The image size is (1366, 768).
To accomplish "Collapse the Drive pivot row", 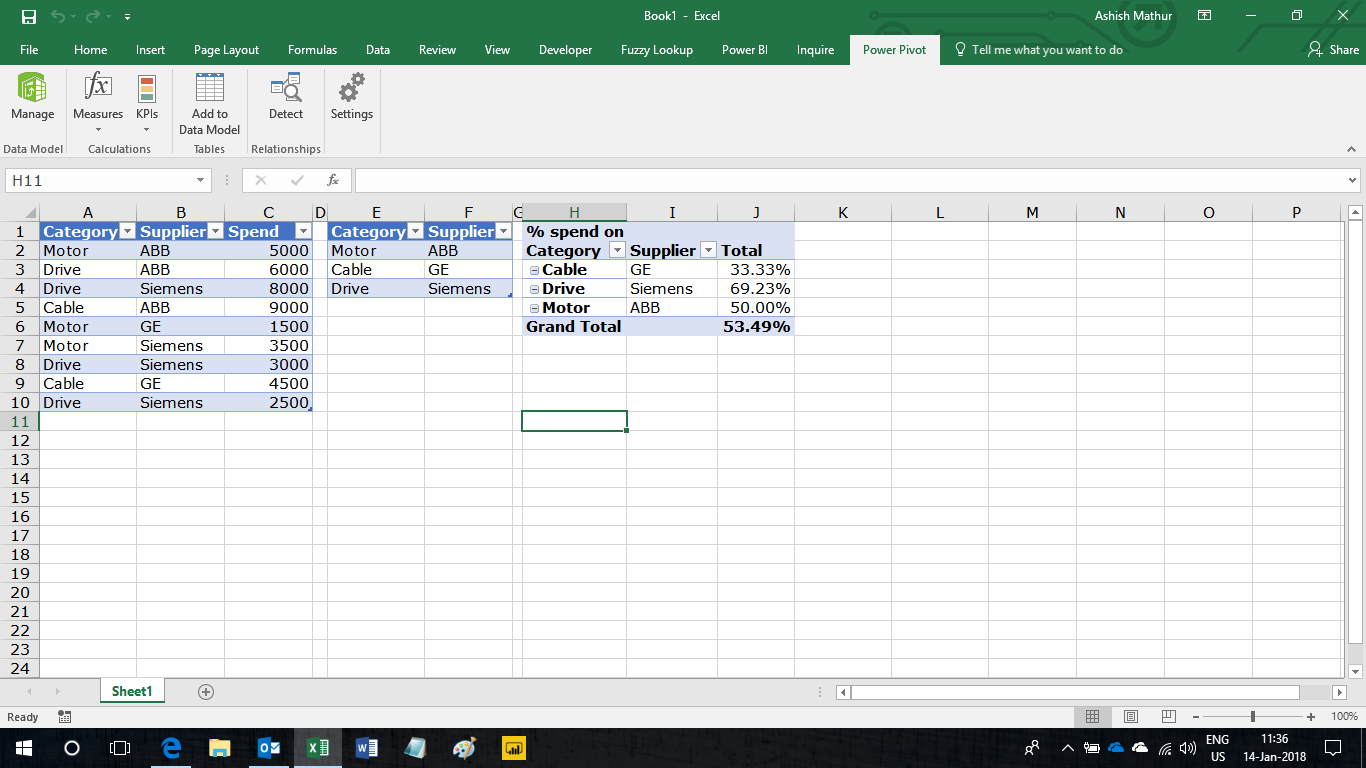I will click(535, 289).
